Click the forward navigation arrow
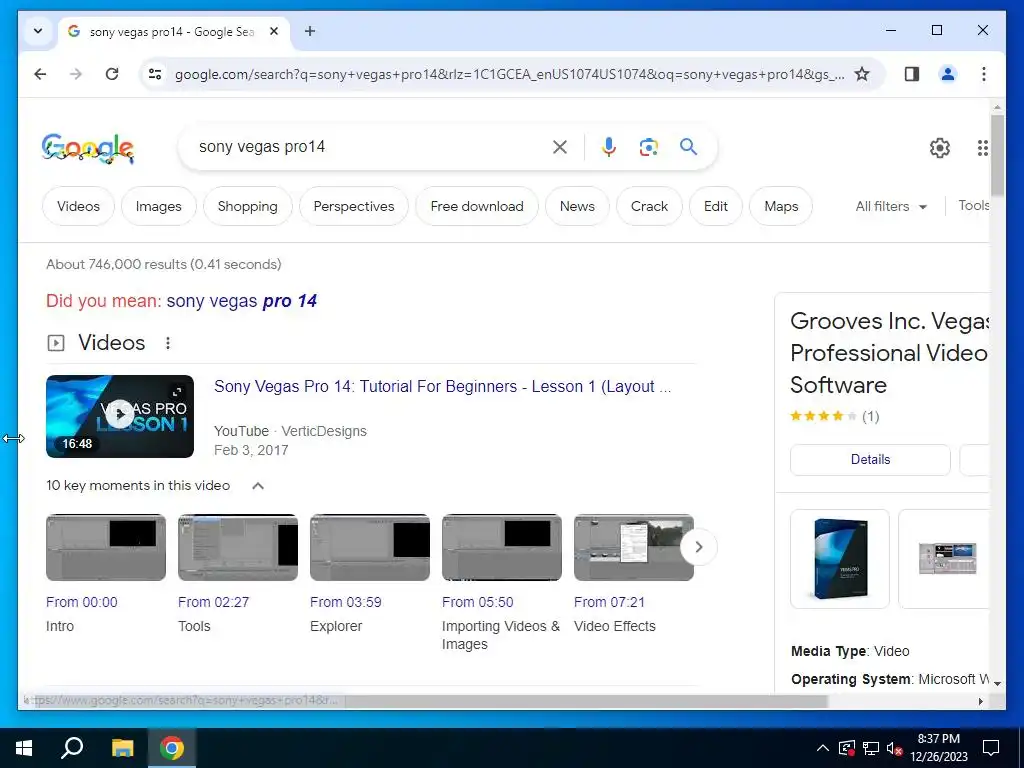The width and height of the screenshot is (1024, 768). point(76,74)
